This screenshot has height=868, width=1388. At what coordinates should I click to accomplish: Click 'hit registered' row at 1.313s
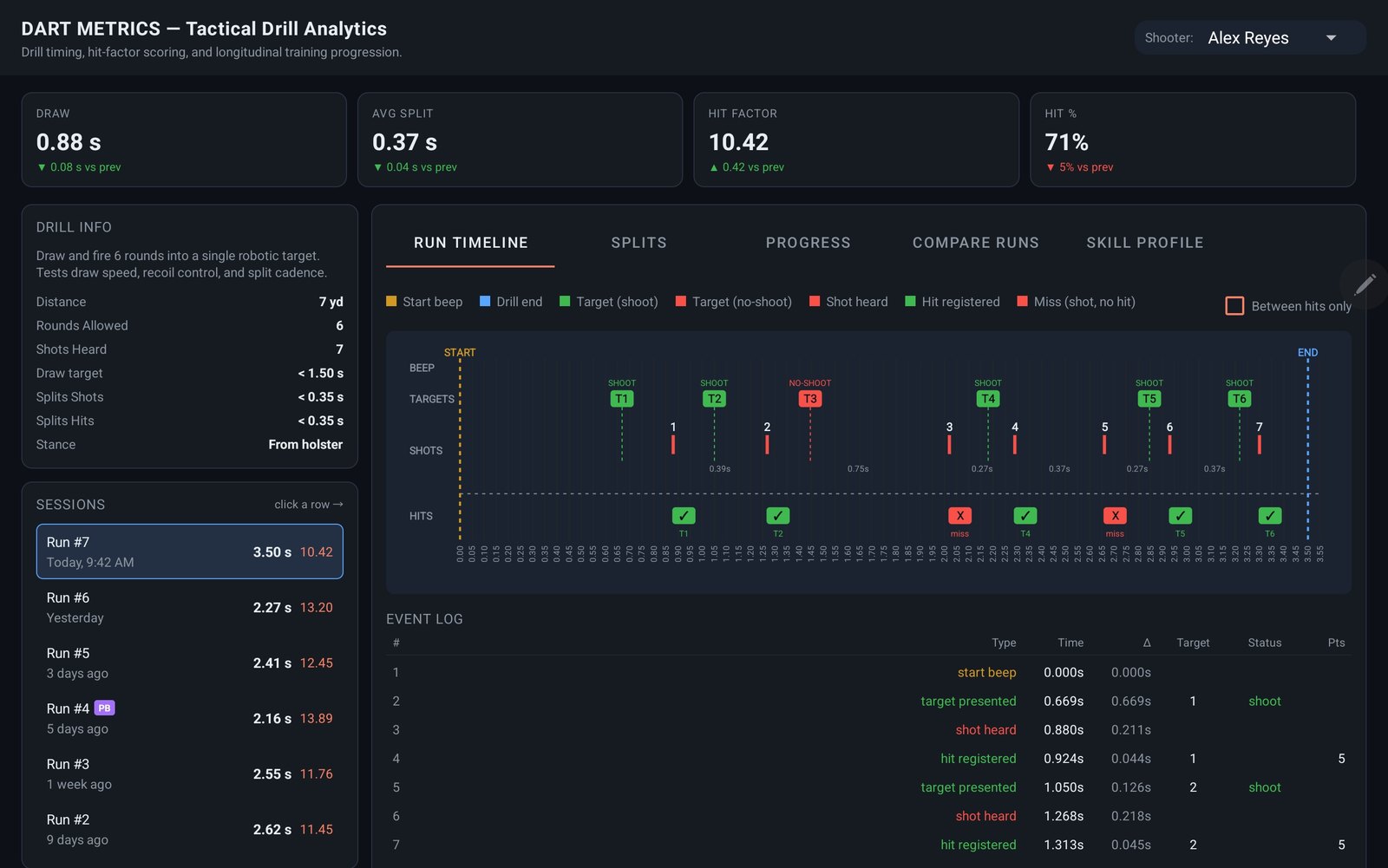coord(868,845)
